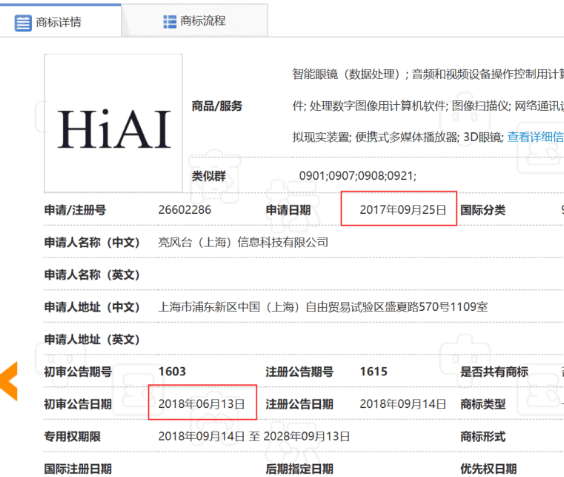This screenshot has height=477, width=564.
Task: Open the 查看详细信息 link
Action: 535,137
